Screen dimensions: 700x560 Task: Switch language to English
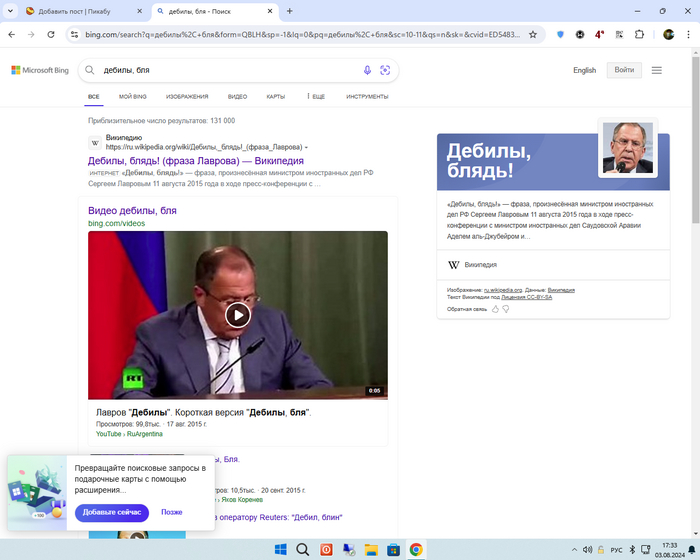pos(584,70)
